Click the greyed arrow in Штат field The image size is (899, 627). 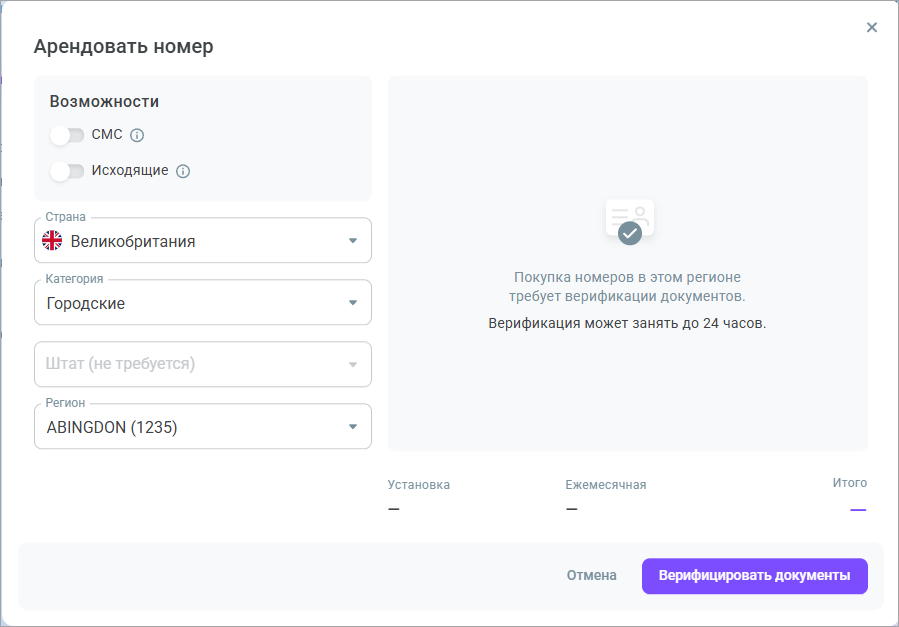point(352,365)
